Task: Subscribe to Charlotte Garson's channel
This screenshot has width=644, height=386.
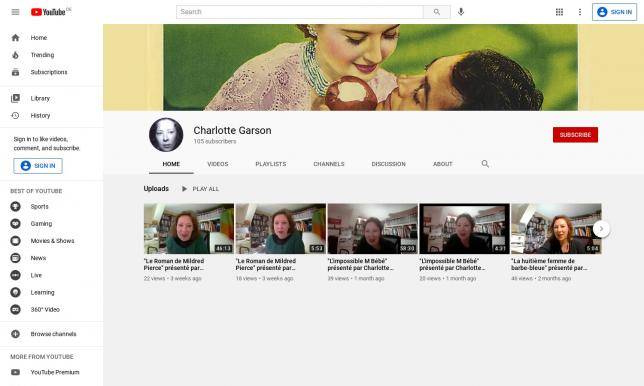Action: [x=575, y=135]
